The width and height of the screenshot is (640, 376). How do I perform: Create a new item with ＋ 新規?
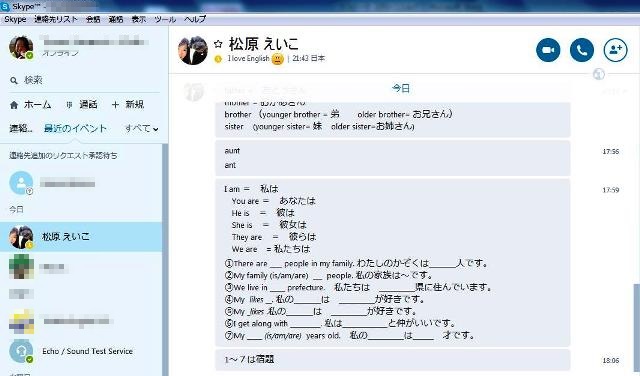(x=128, y=105)
